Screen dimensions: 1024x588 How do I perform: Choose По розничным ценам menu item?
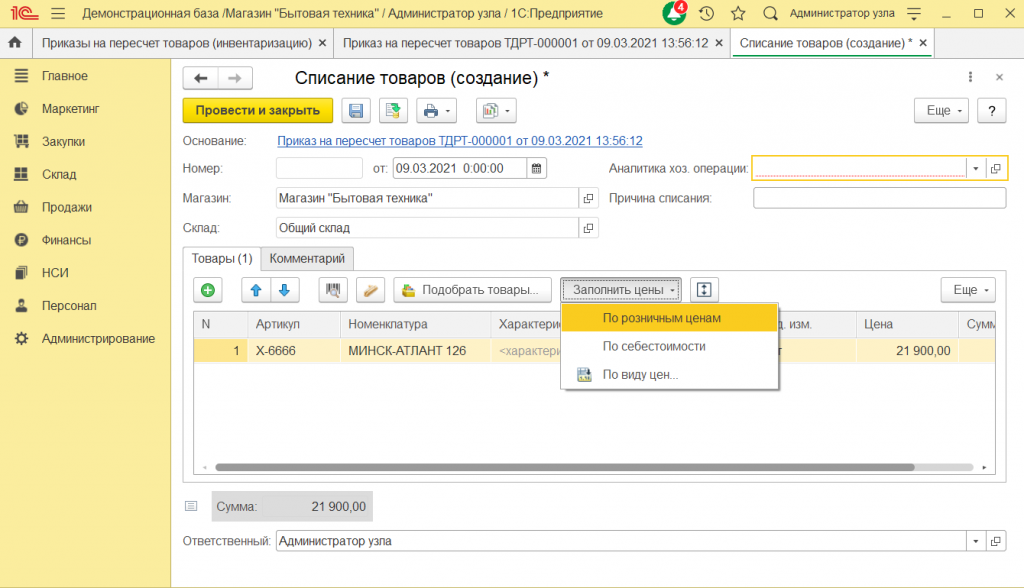669,318
